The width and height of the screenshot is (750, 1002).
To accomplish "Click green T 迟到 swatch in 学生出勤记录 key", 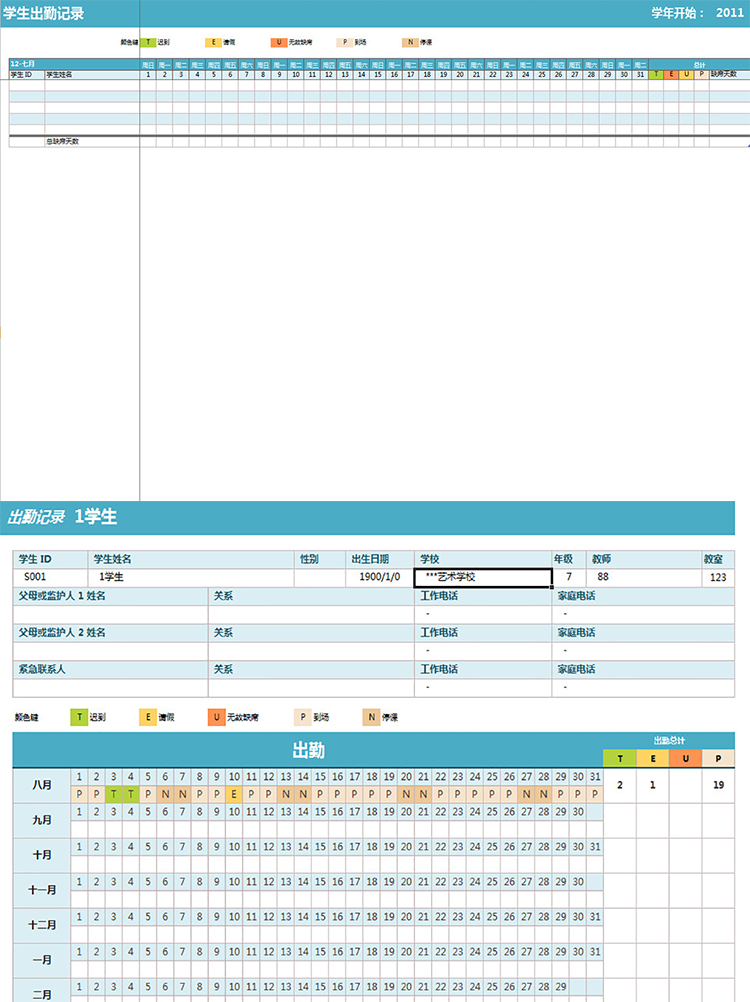I will tap(148, 42).
